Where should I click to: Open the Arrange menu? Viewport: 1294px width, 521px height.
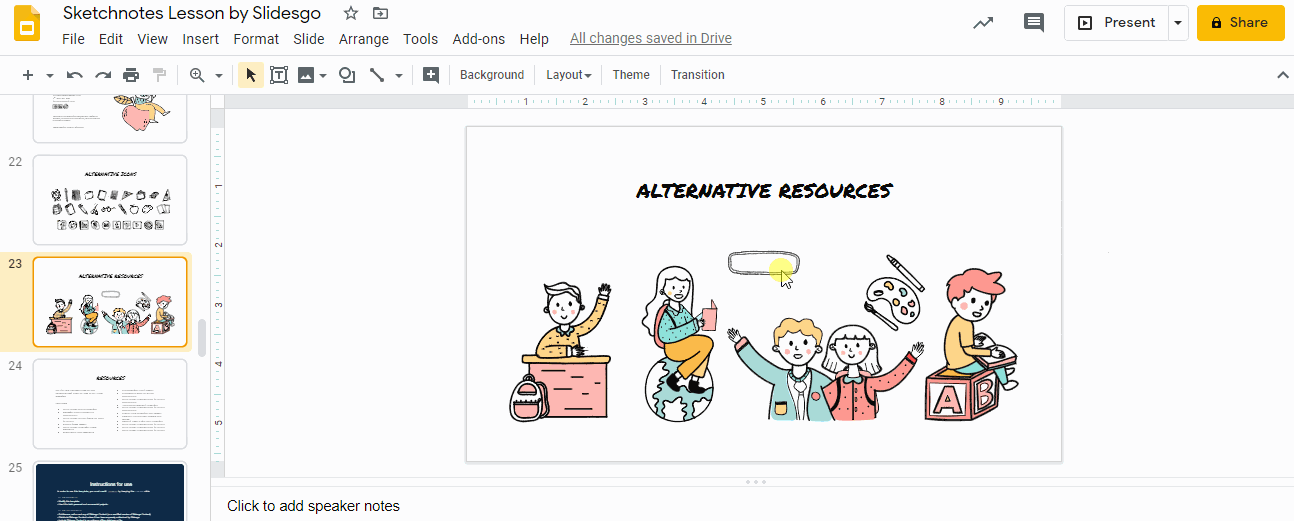click(364, 39)
